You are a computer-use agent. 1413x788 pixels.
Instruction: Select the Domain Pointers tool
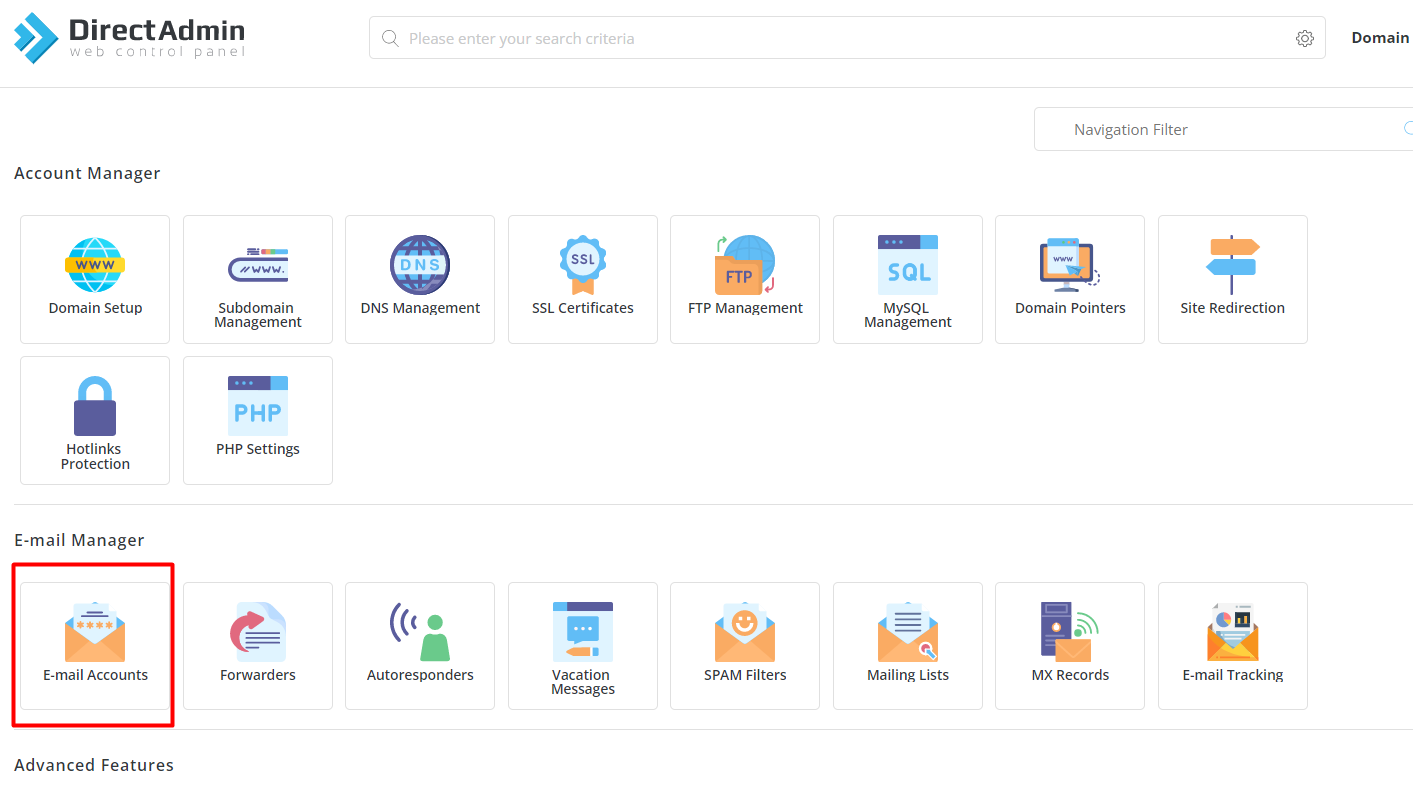coord(1069,279)
